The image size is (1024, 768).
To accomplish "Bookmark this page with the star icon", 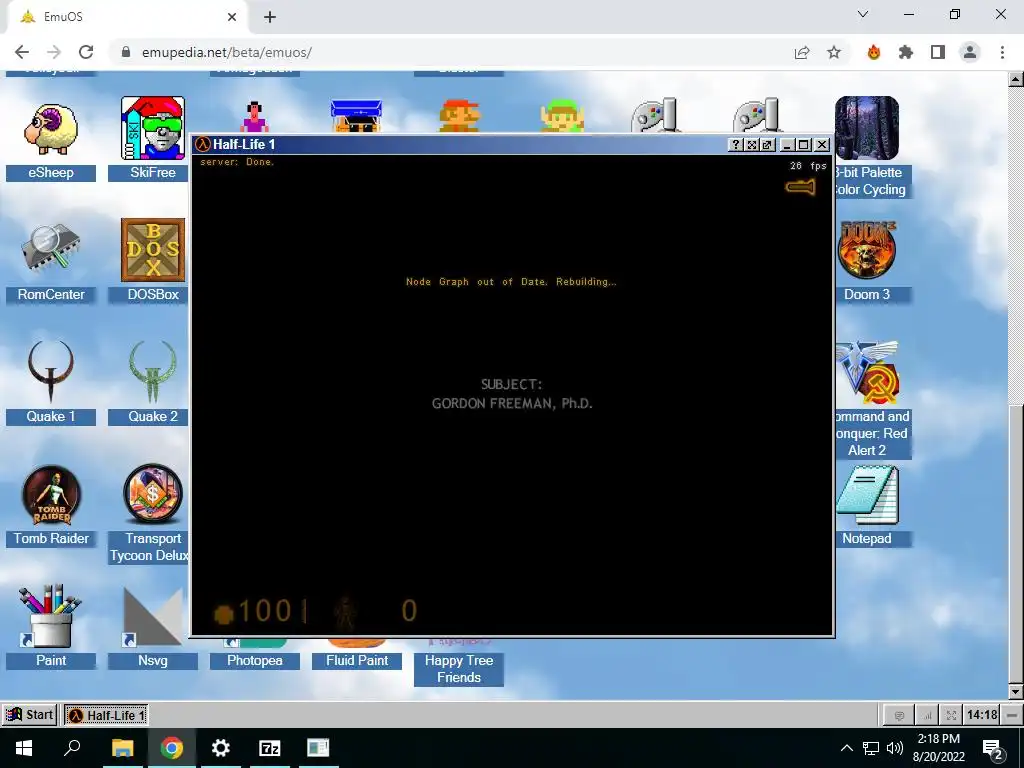I will coord(834,52).
